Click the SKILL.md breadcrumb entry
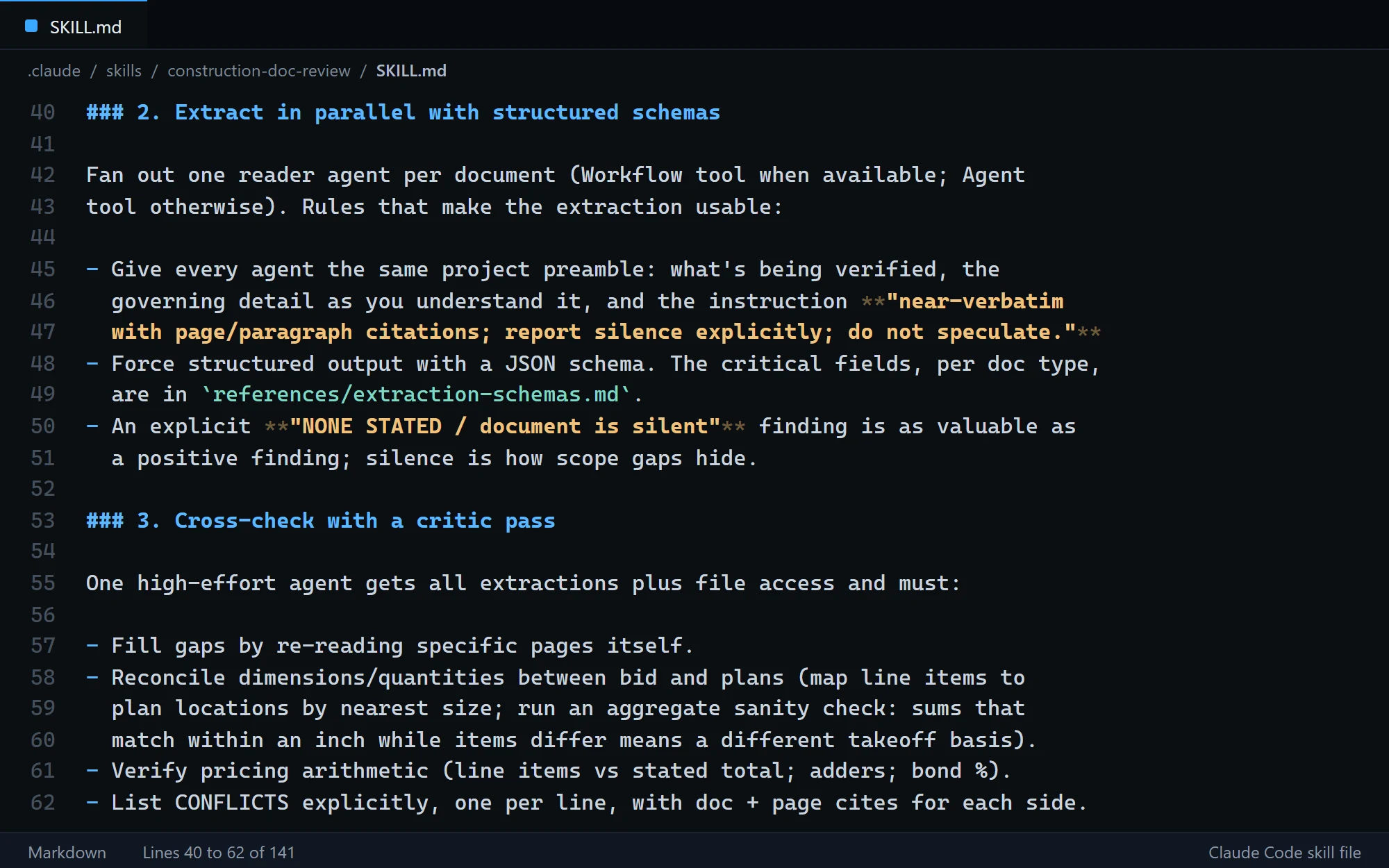 tap(411, 71)
